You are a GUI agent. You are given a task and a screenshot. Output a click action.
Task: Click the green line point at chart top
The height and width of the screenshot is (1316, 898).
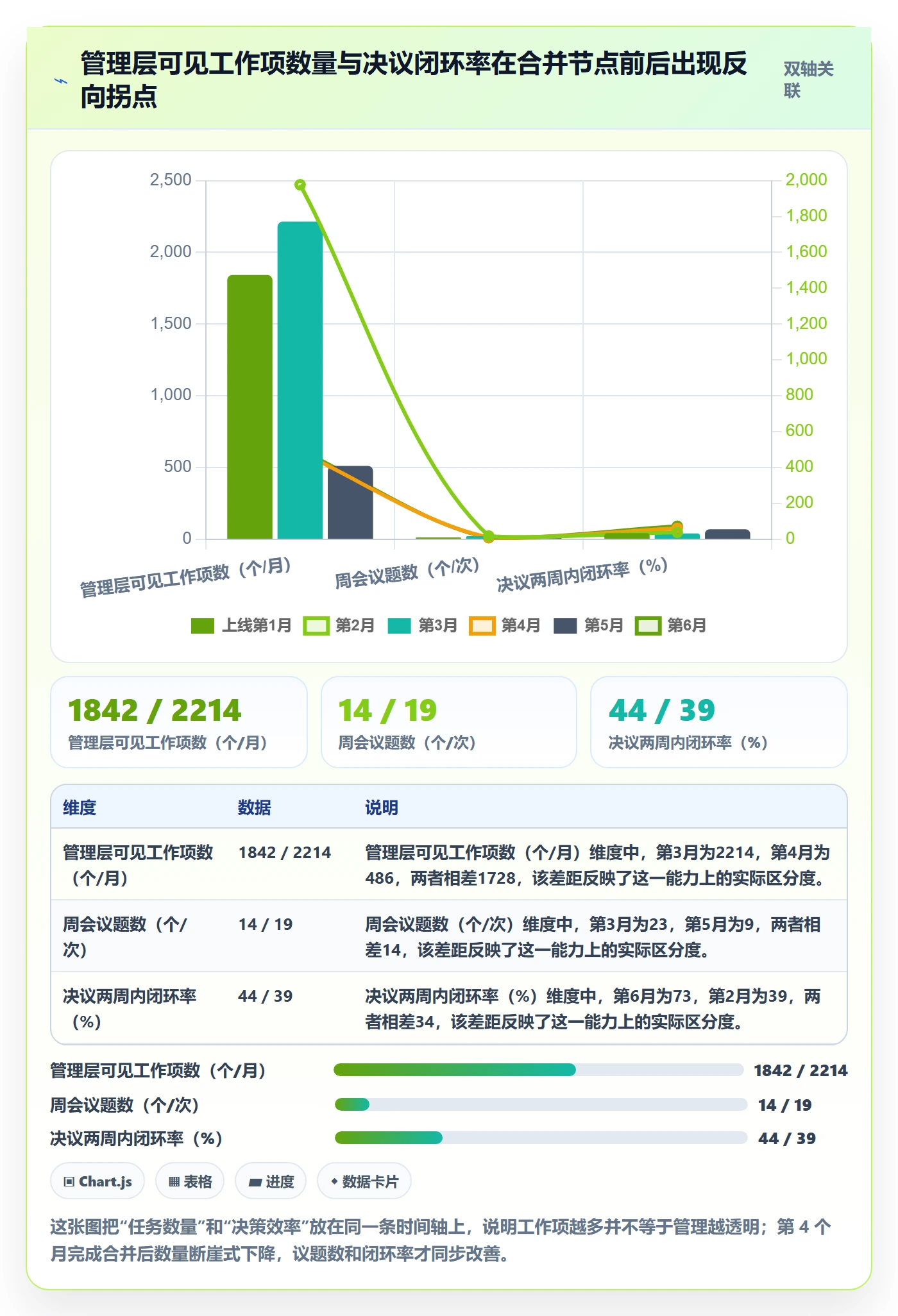point(300,185)
